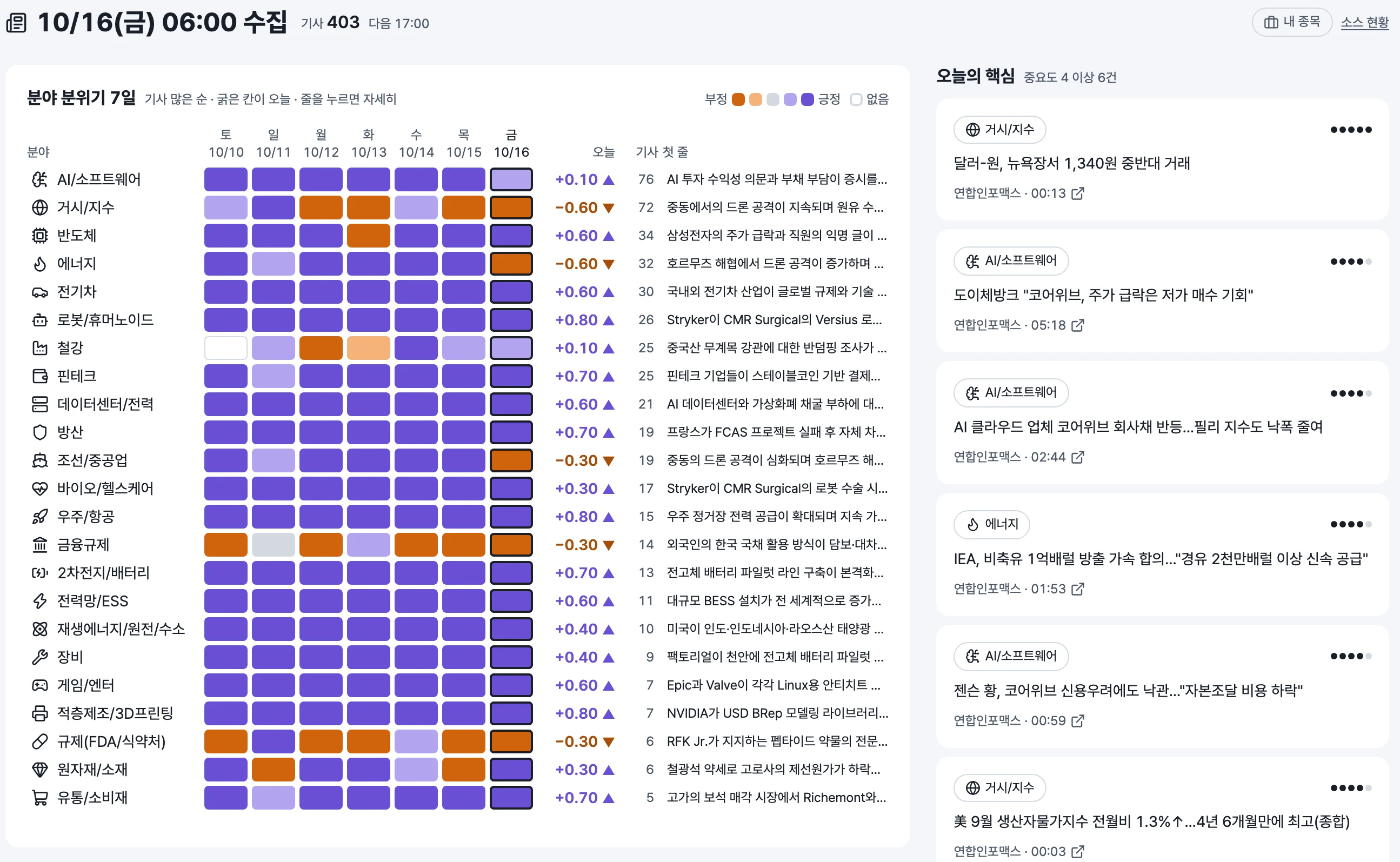The image size is (1400, 862).
Task: Click the 데이터센터/전력 server icon
Action: coord(39,404)
